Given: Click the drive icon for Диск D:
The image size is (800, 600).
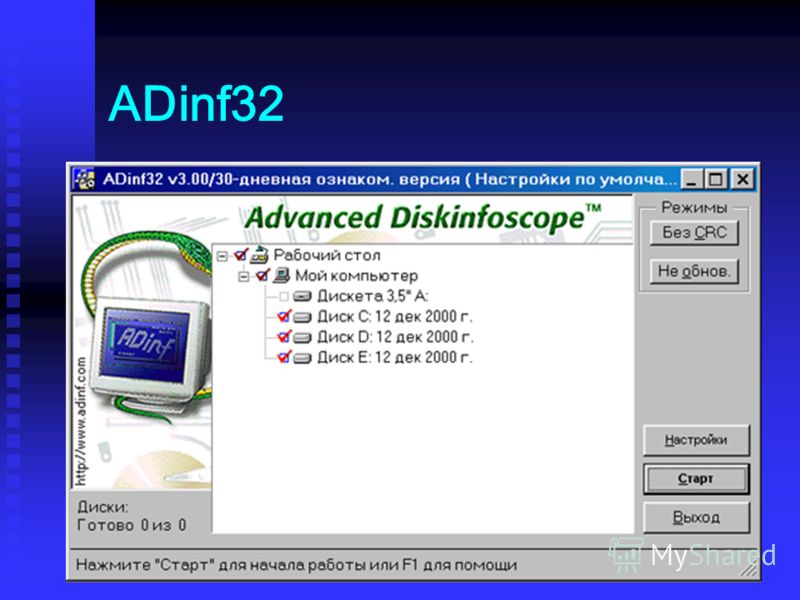Looking at the screenshot, I should tap(303, 337).
